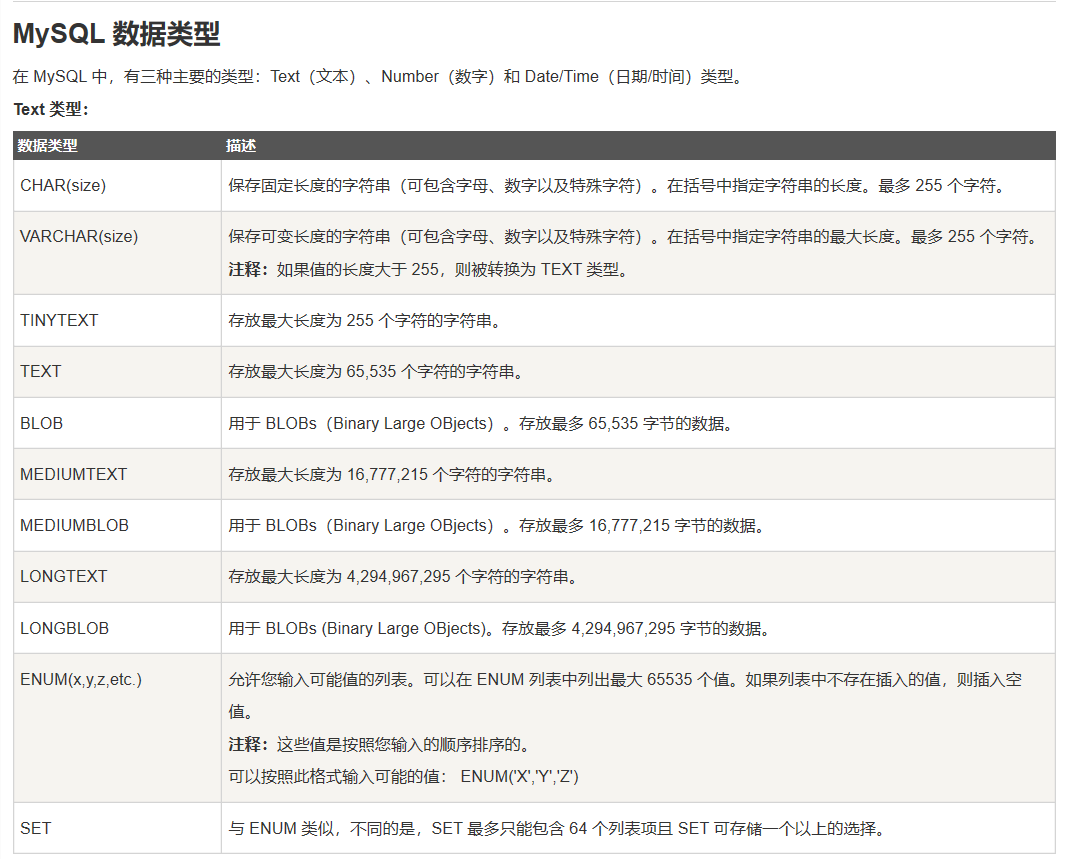The height and width of the screenshot is (859, 1066).
Task: Click the note '如果值的长度大于 255' line
Action: click(430, 270)
